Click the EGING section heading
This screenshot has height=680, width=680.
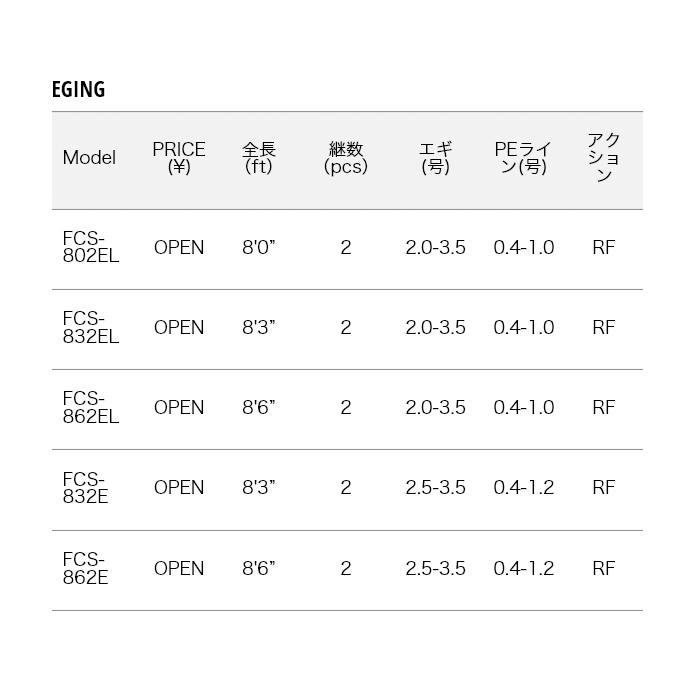pos(78,90)
